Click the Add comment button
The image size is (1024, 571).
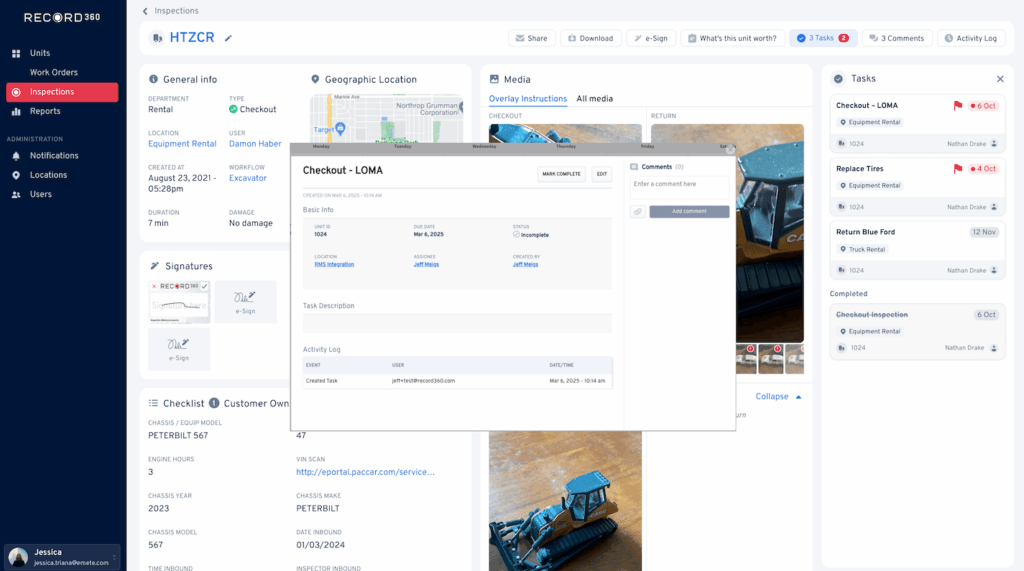[x=689, y=212]
